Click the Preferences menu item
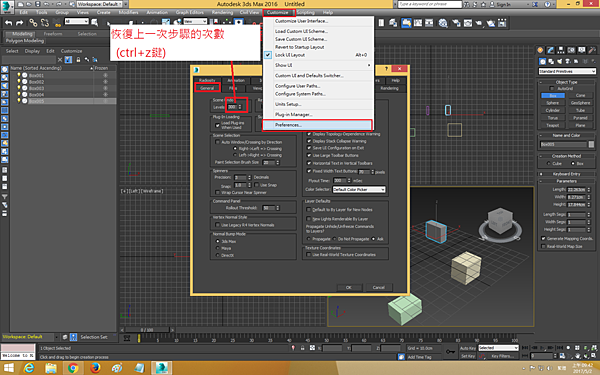Image resolution: width=600 pixels, height=375 pixels. 317,125
